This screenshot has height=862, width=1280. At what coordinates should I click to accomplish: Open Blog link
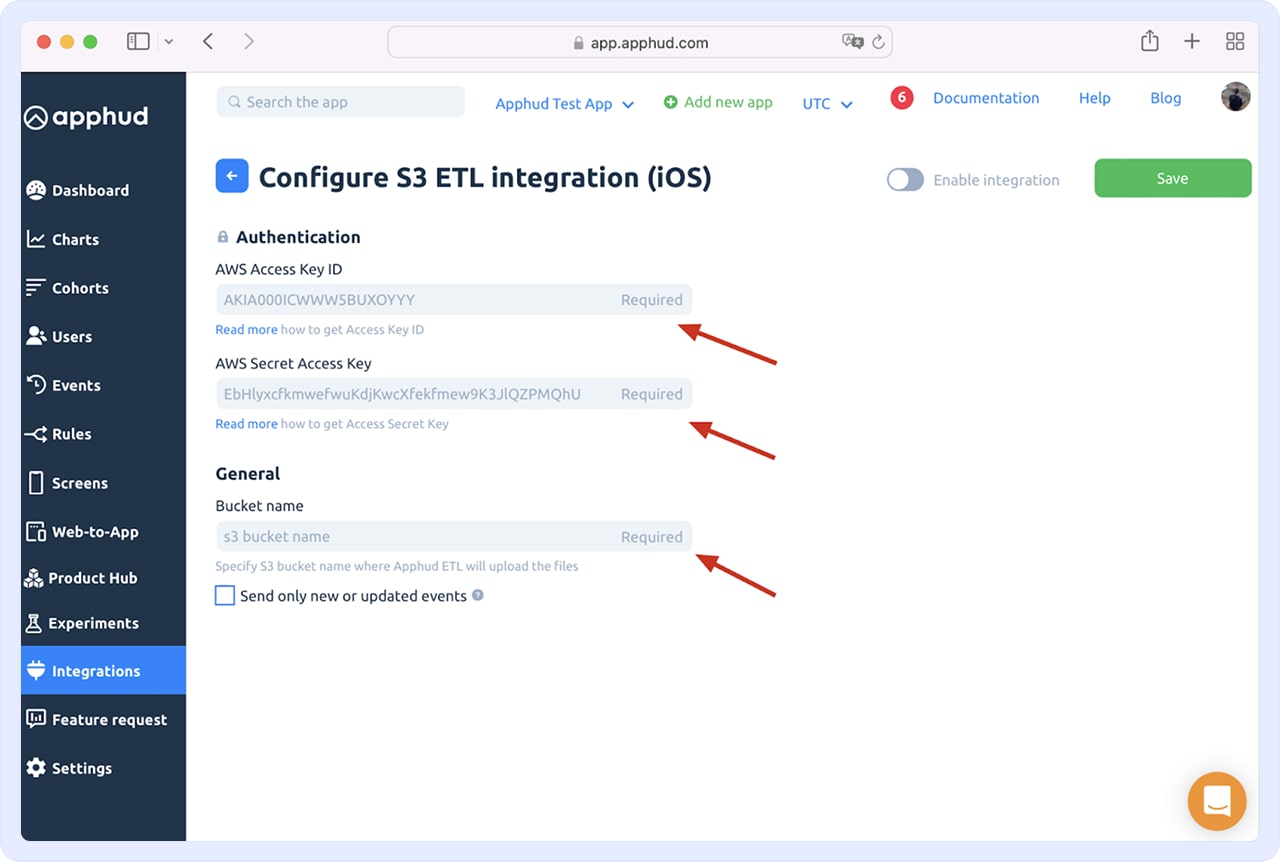click(x=1166, y=98)
